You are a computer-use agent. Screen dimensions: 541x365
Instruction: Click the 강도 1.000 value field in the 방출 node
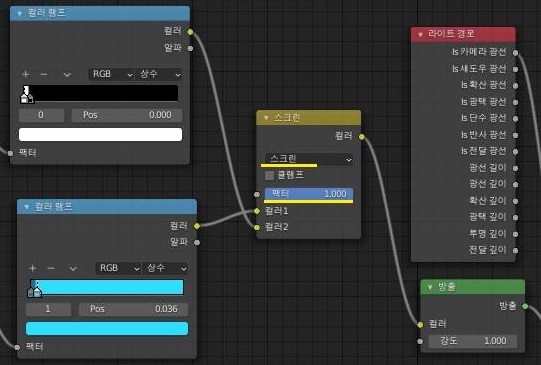click(473, 341)
